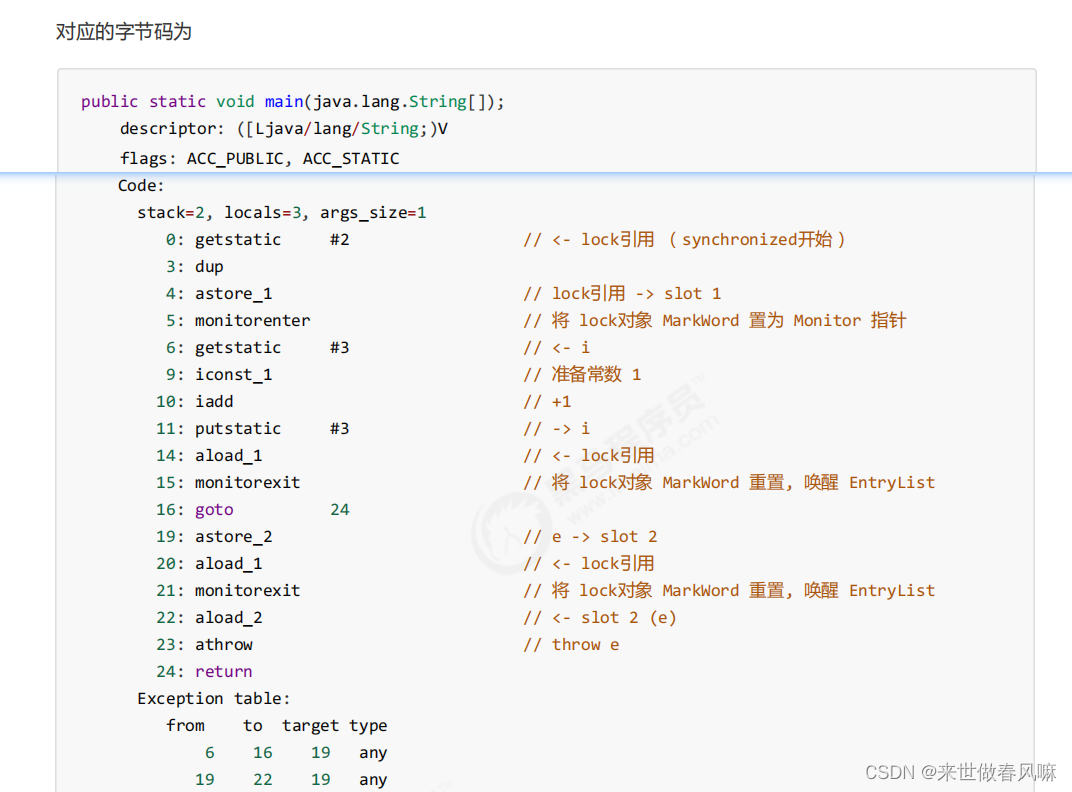Click the astore_2 instruction

coord(233,537)
